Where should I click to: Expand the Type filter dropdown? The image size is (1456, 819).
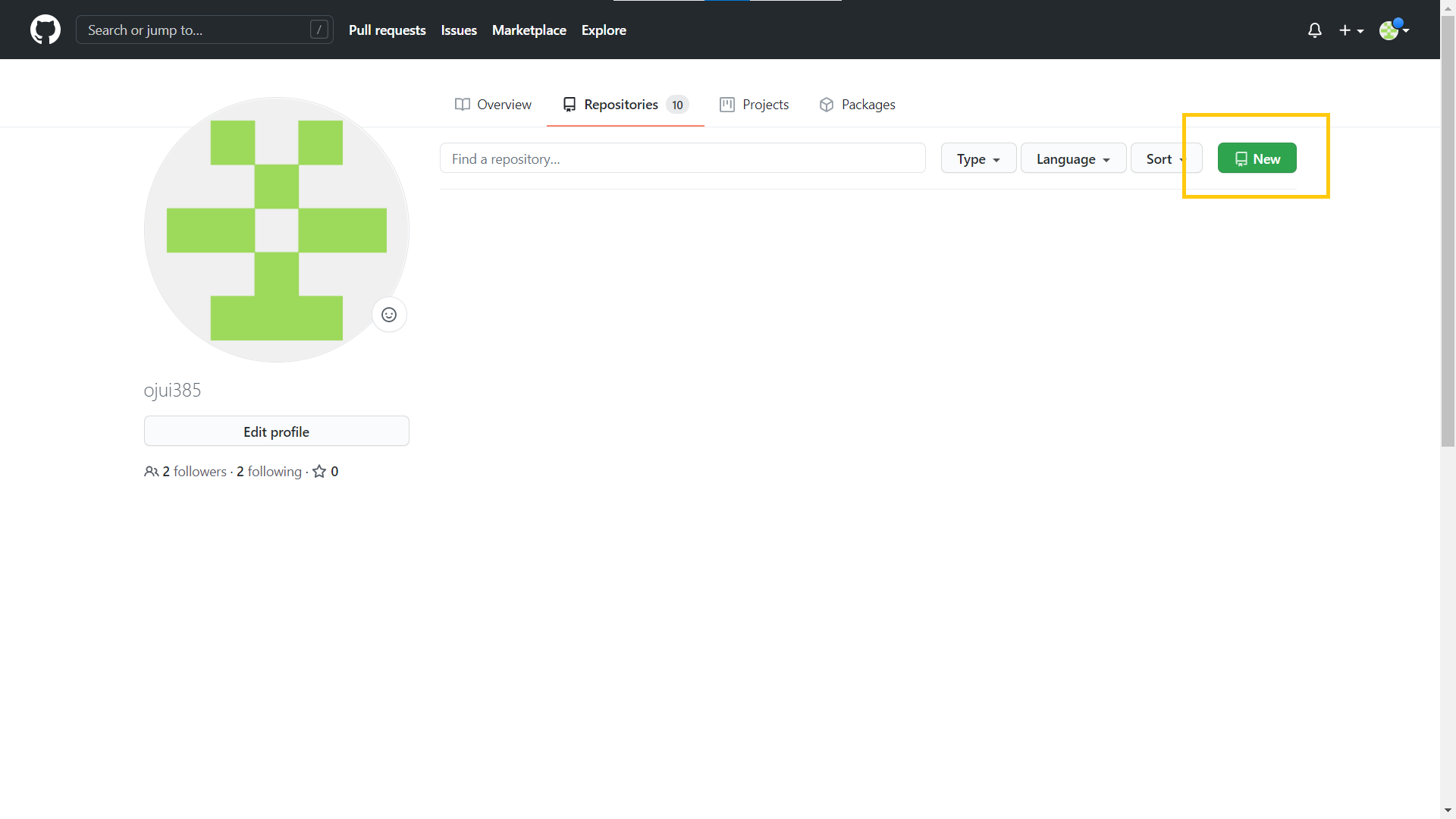[x=977, y=158]
